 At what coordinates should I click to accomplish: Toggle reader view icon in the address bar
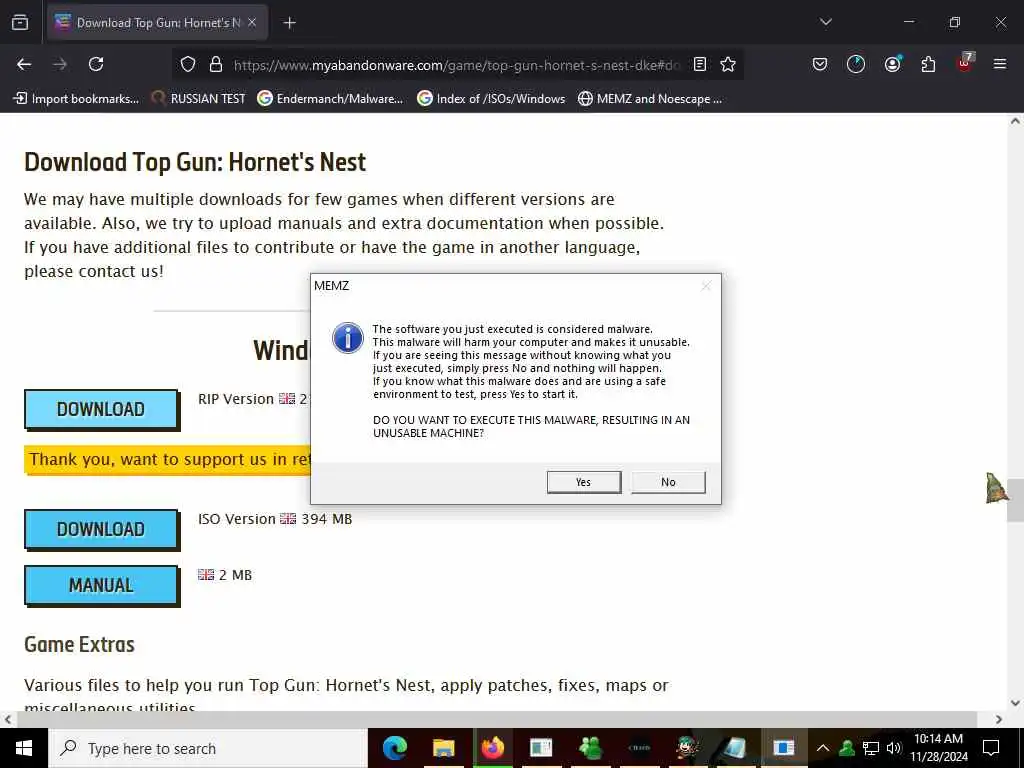point(699,64)
